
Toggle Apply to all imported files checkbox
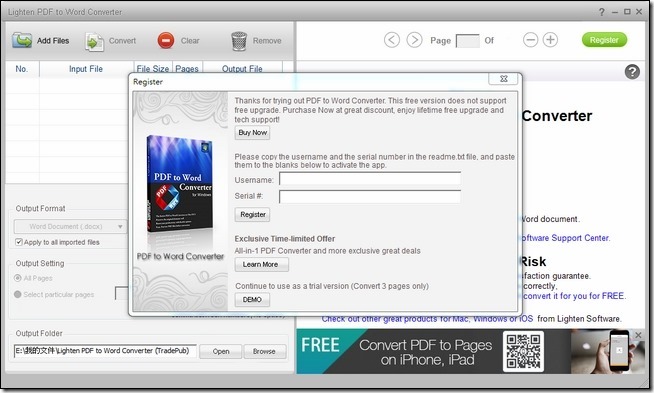tap(19, 242)
